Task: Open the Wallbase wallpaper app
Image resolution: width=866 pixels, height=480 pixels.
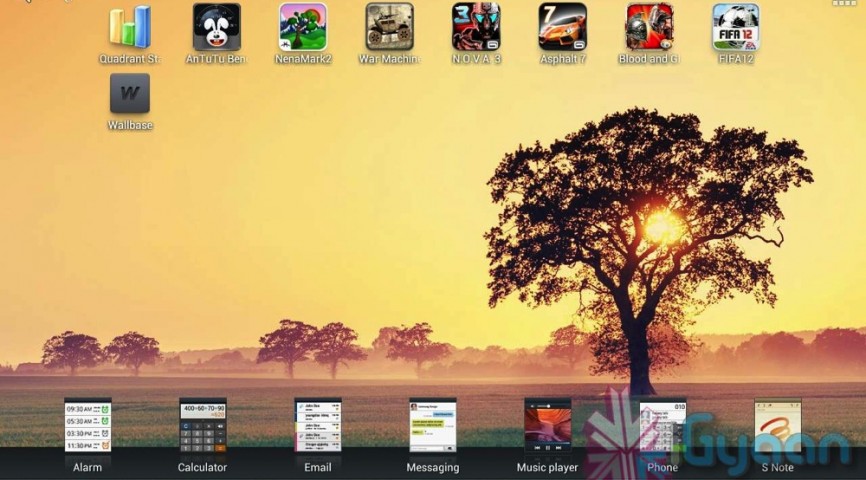Action: (x=130, y=94)
